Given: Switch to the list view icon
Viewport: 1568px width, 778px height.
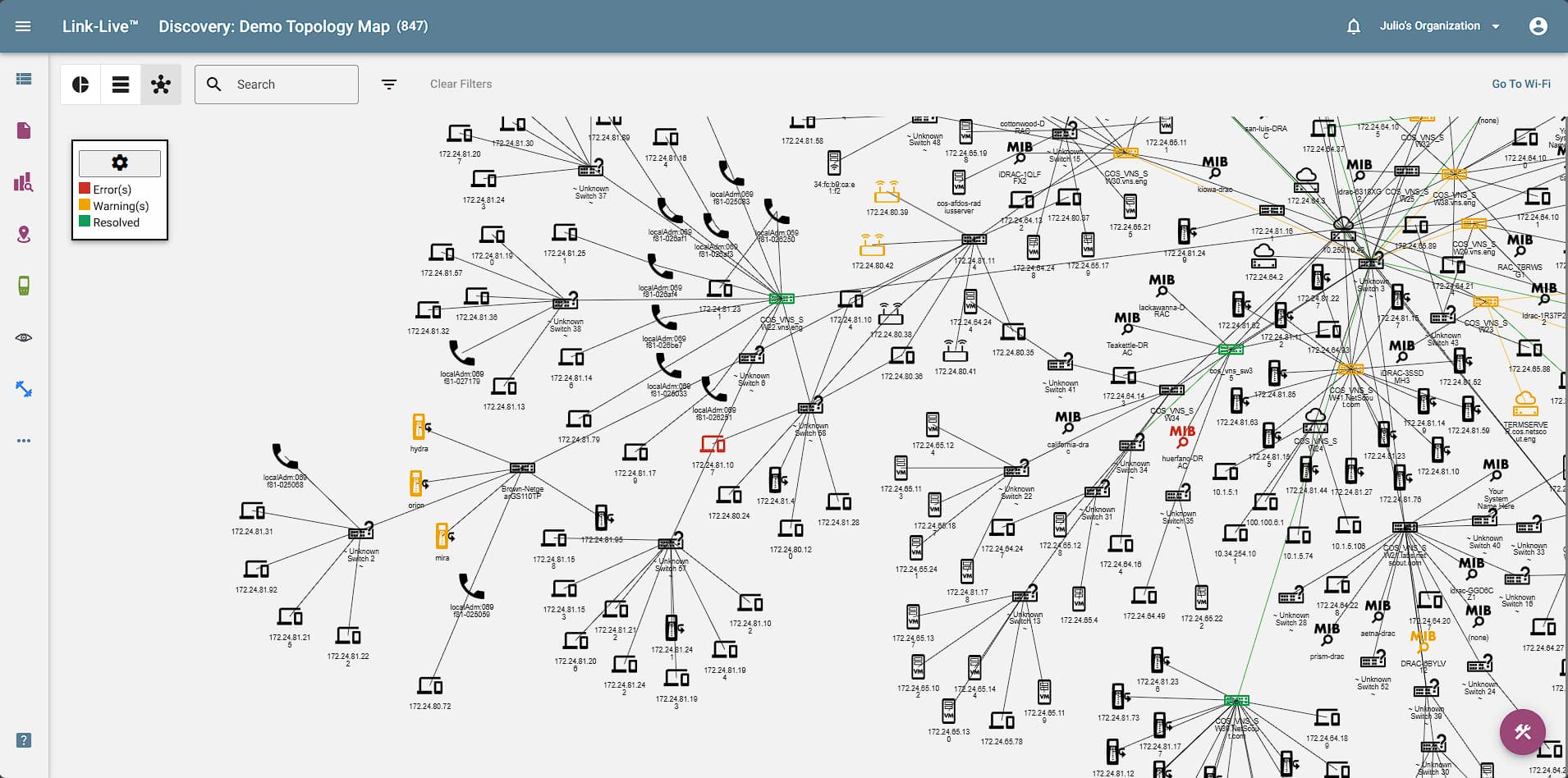Looking at the screenshot, I should pos(120,84).
